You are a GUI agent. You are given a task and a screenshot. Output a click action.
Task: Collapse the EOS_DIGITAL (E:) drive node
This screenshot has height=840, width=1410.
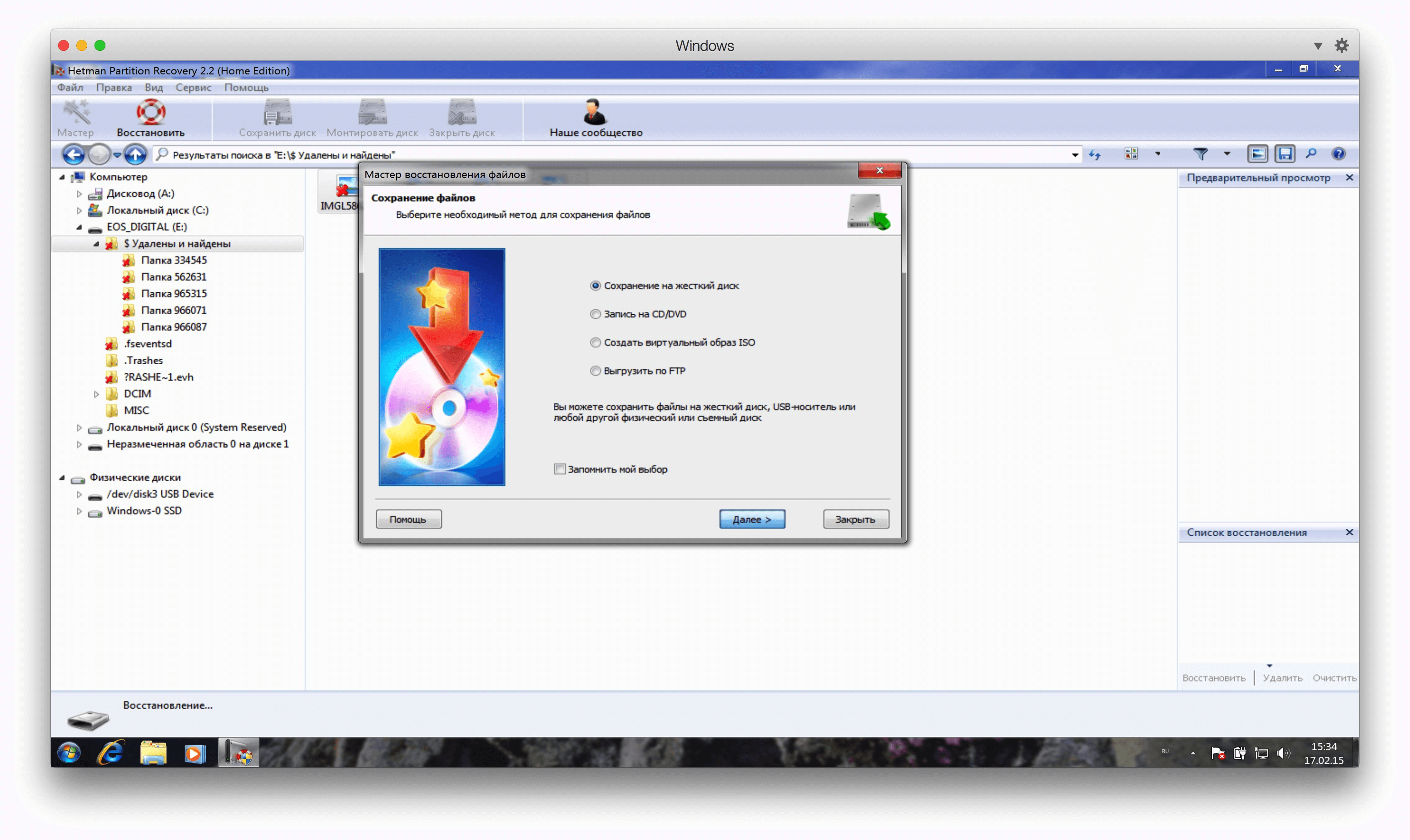[x=79, y=227]
